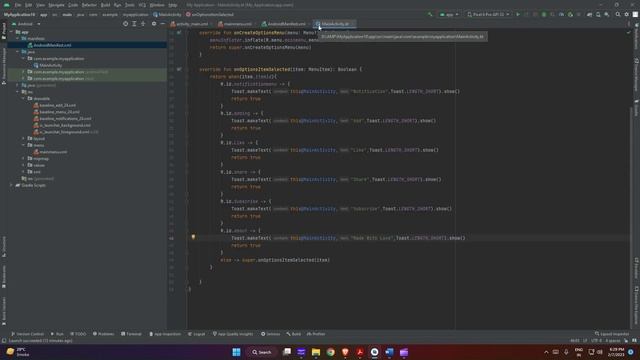The height and width of the screenshot is (360, 640).
Task: Open Chrome from the Windows taskbar
Action: pyautogui.click(x=331, y=352)
